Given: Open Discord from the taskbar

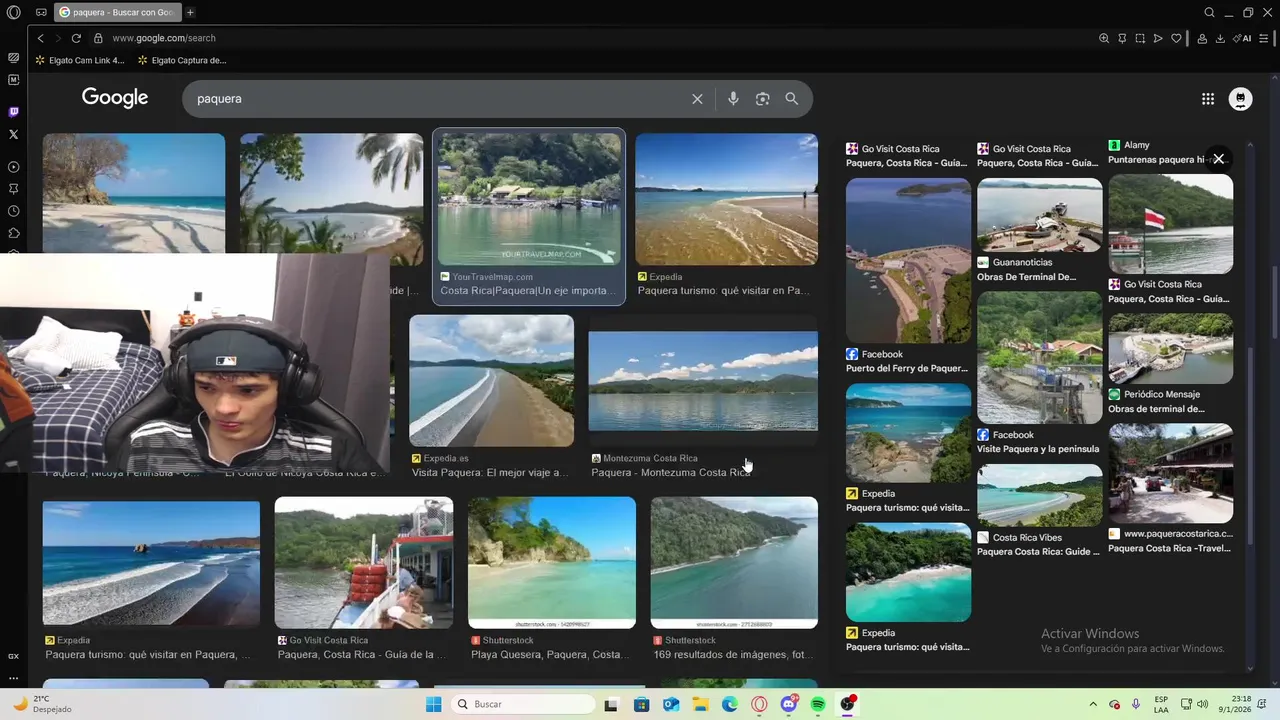Looking at the screenshot, I should 789,704.
